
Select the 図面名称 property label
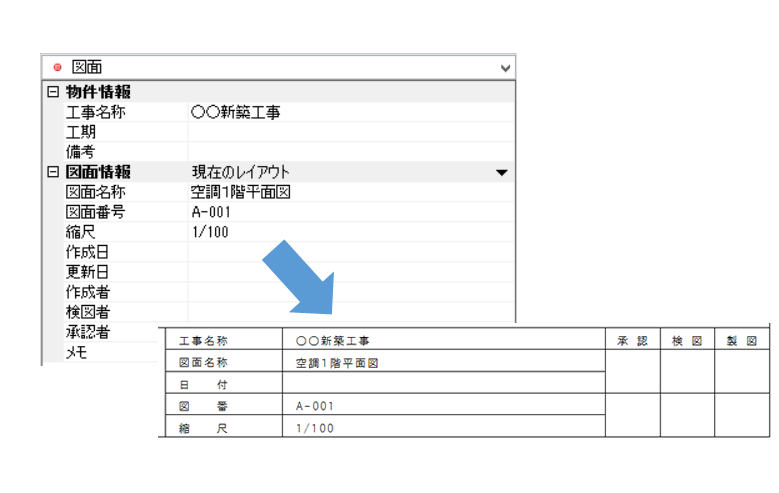(x=95, y=192)
